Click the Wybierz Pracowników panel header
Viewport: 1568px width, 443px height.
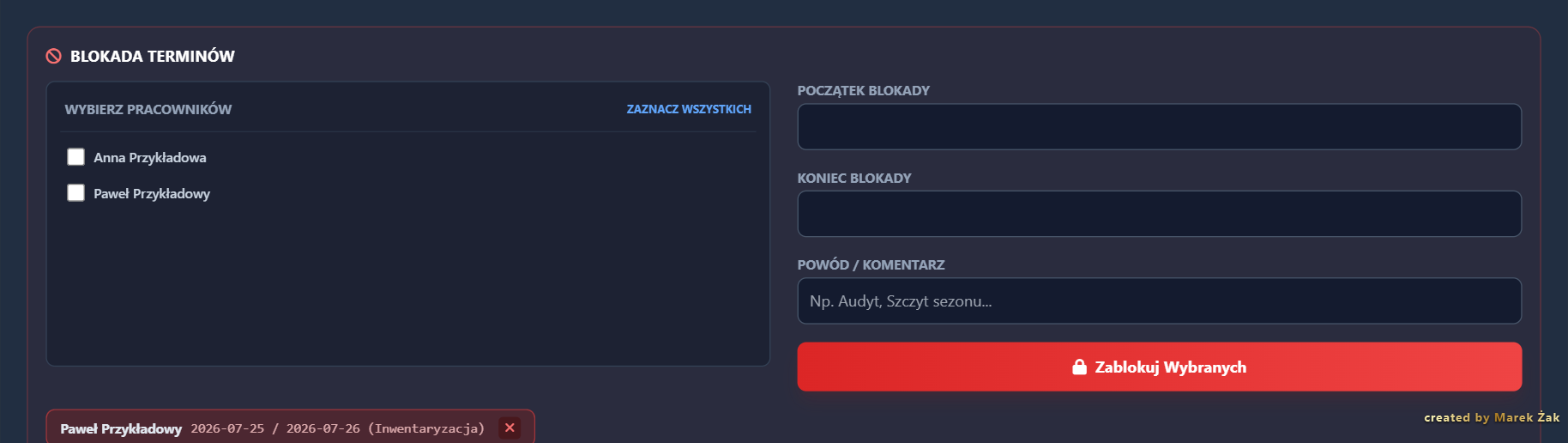[148, 109]
